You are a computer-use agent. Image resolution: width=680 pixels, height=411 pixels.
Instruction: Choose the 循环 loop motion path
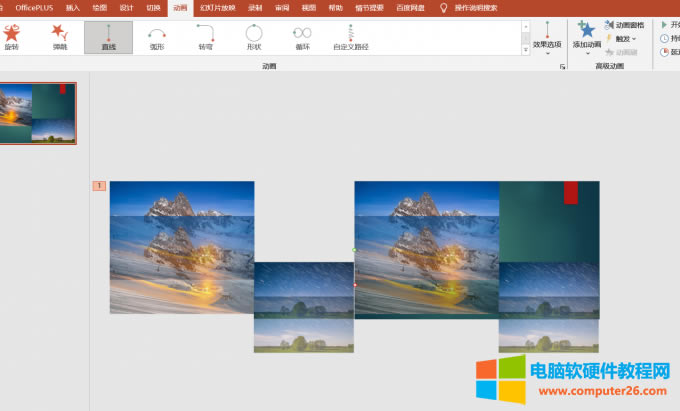(302, 36)
